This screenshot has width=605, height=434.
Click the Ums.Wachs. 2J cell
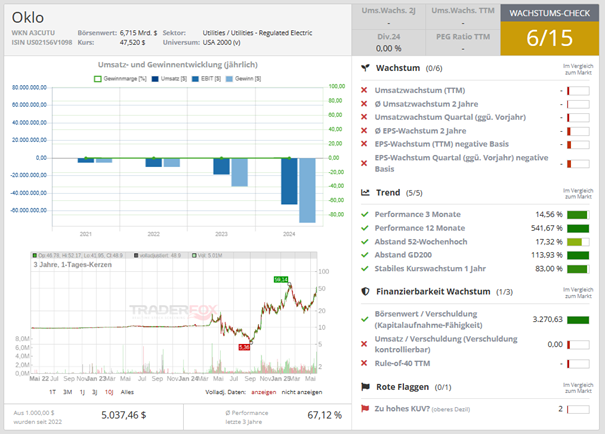389,17
